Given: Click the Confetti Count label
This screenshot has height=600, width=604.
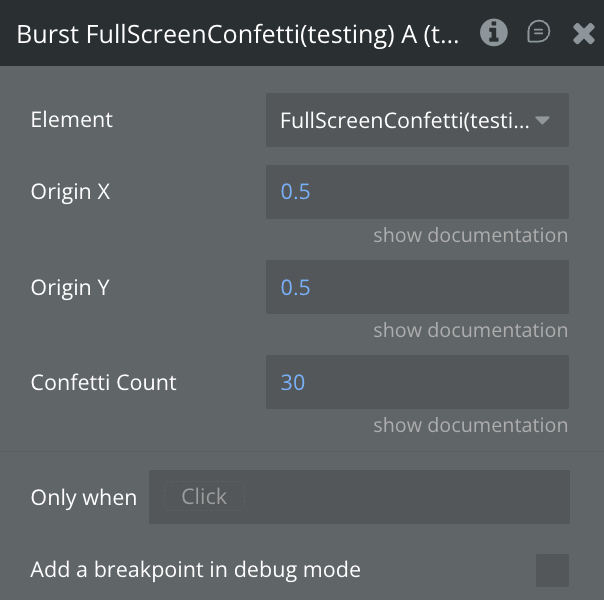Looking at the screenshot, I should click(x=104, y=383).
